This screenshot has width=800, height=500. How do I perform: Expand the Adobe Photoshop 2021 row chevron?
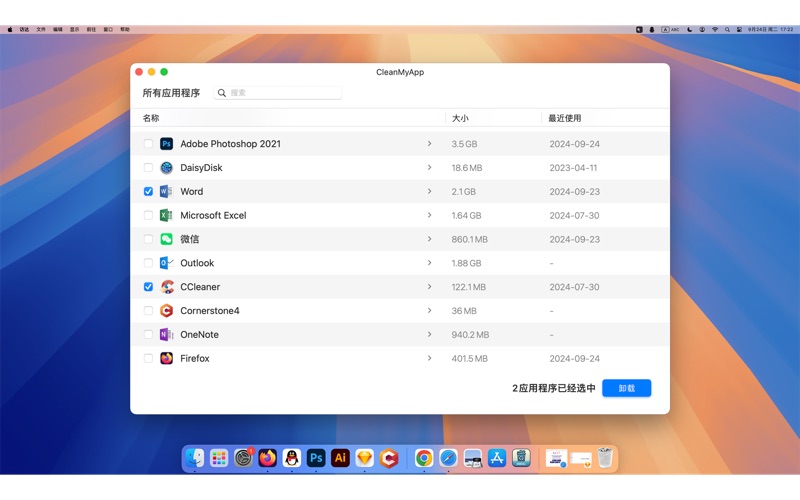tap(429, 144)
